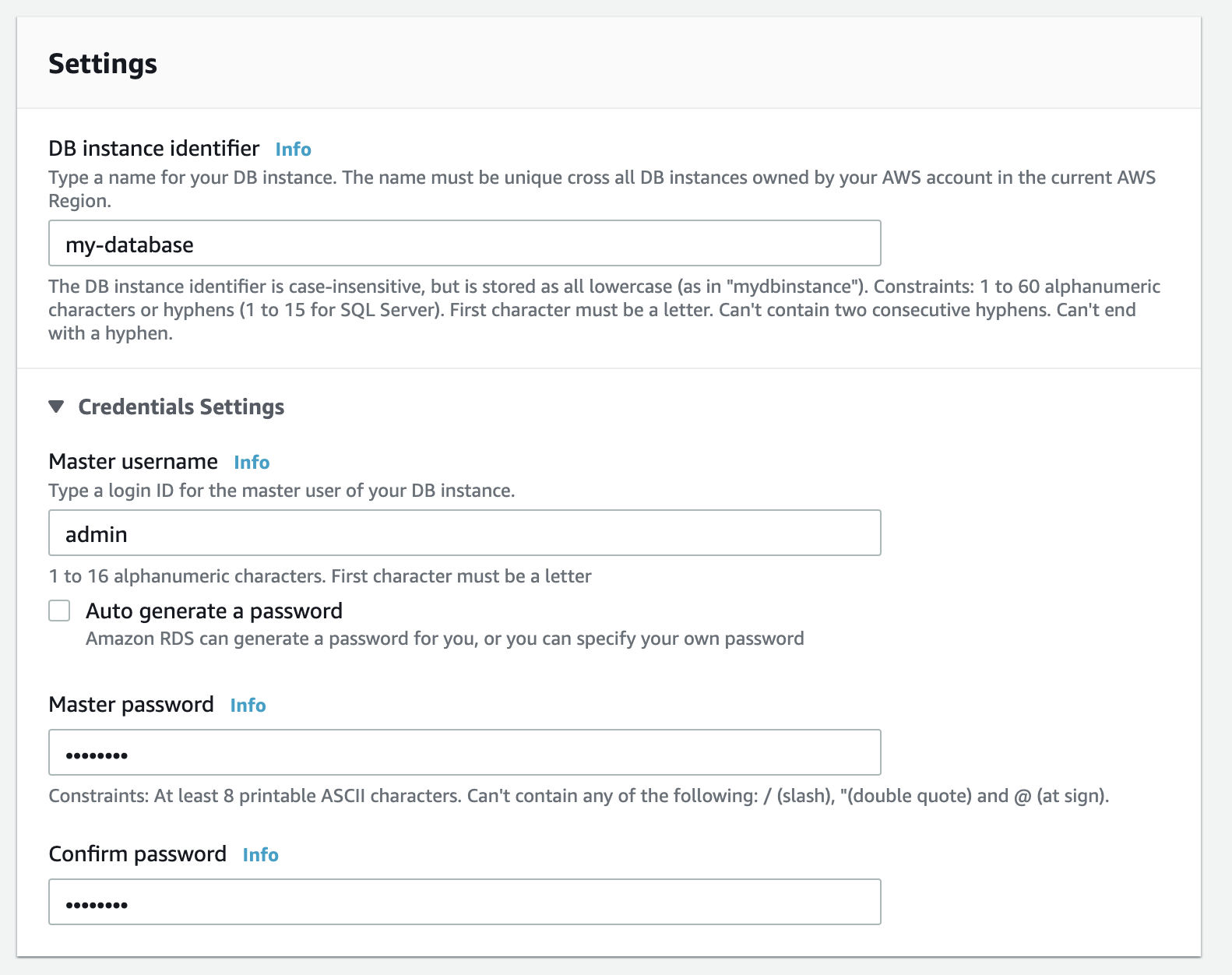Open the Confirm password Info link
This screenshot has width=1232, height=975.
point(259,854)
